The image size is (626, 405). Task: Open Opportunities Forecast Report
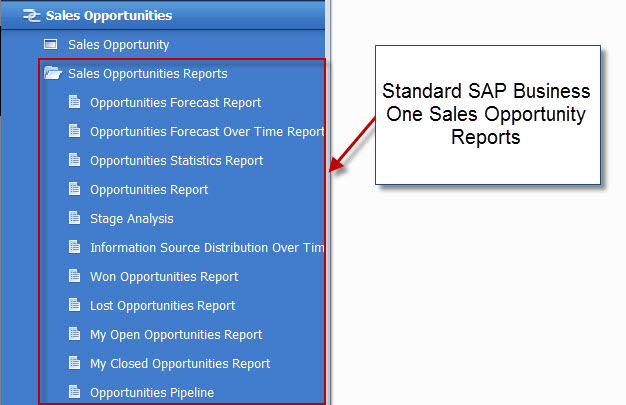click(x=175, y=103)
